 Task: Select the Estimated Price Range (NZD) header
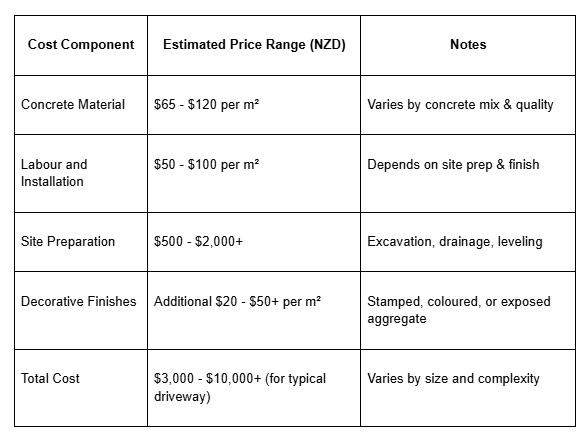click(254, 45)
